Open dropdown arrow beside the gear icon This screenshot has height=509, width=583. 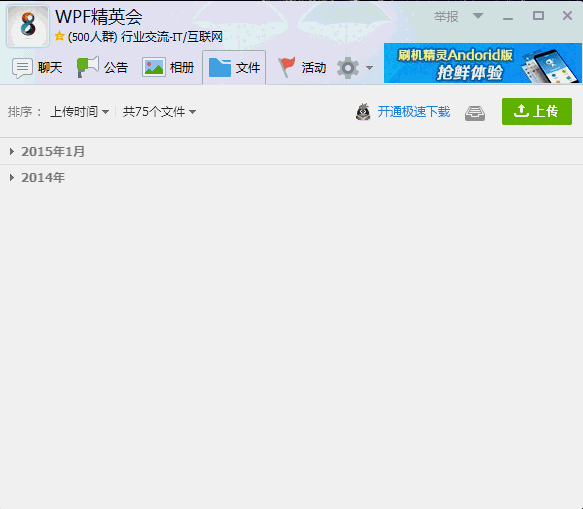369,68
